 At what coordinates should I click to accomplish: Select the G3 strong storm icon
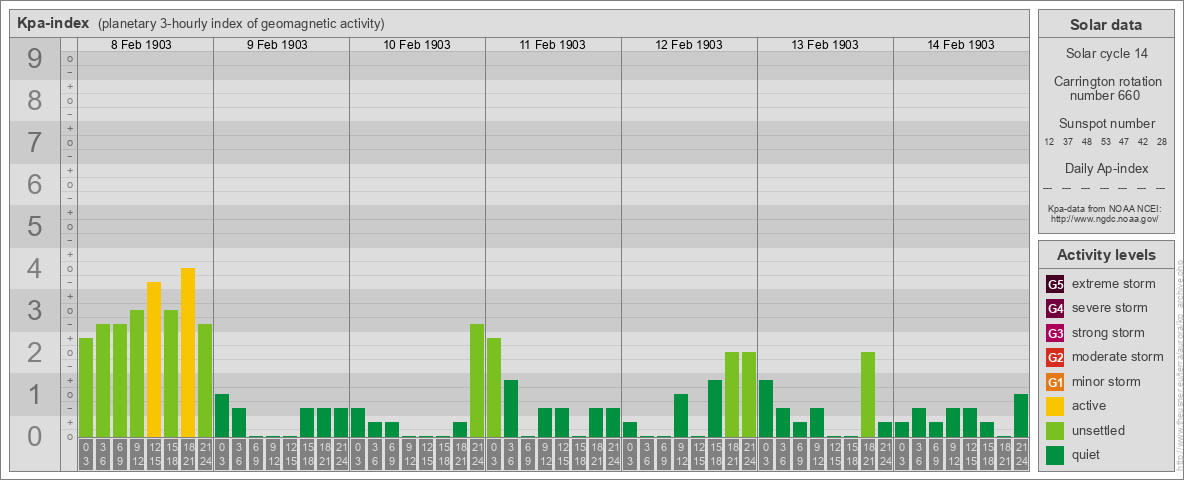[x=1055, y=333]
